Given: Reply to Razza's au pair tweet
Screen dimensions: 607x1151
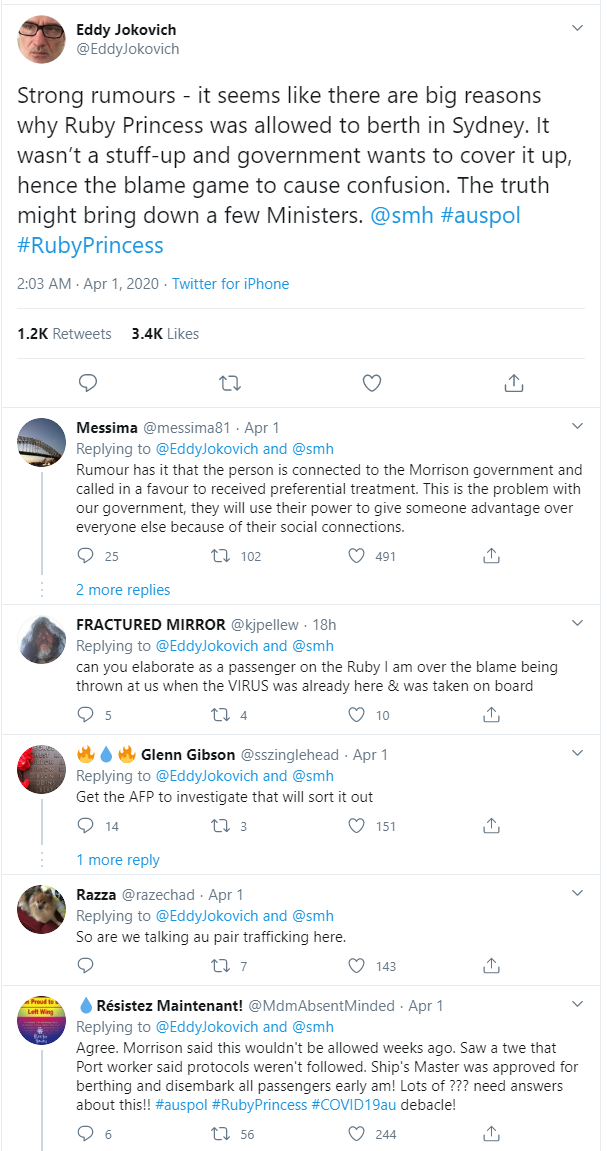Looking at the screenshot, I should tap(86, 966).
